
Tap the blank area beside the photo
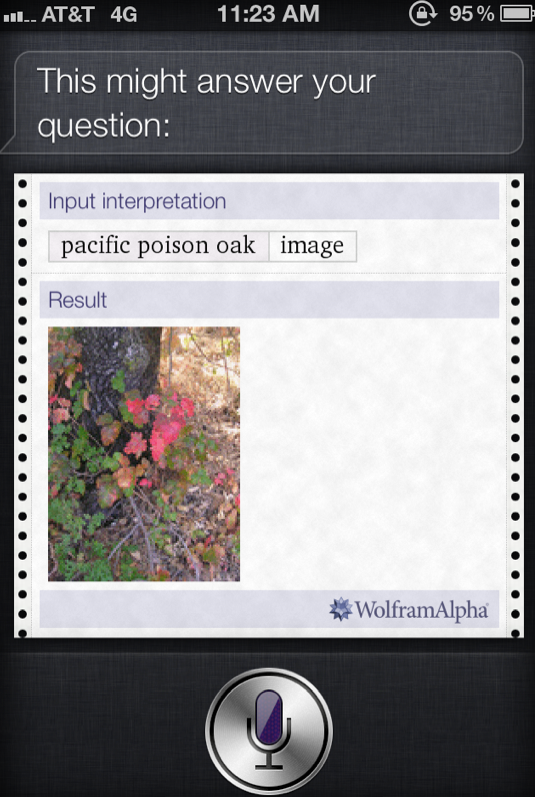(369, 453)
